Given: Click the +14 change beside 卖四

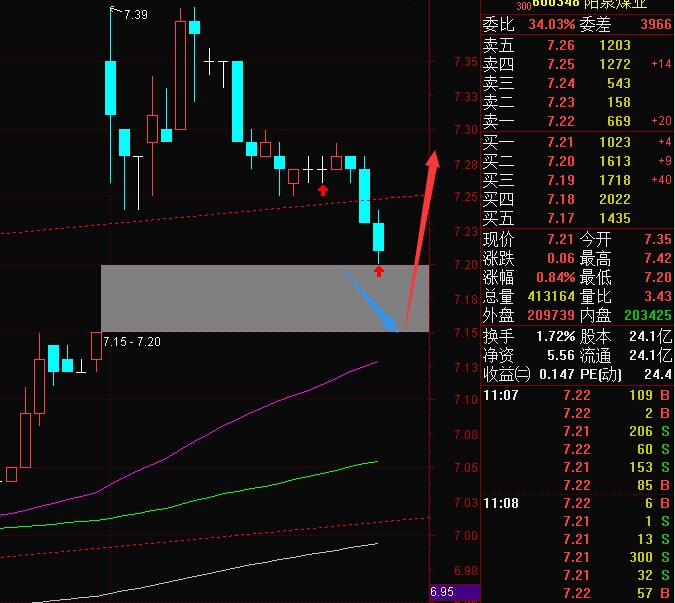Looking at the screenshot, I should [x=661, y=64].
